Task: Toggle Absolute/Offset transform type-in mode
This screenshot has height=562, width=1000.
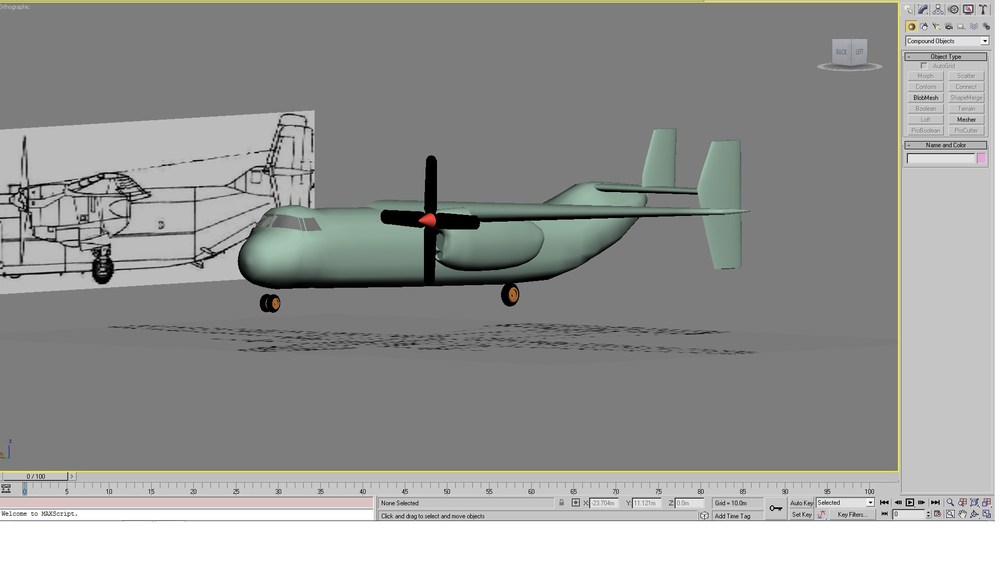Action: coord(576,503)
